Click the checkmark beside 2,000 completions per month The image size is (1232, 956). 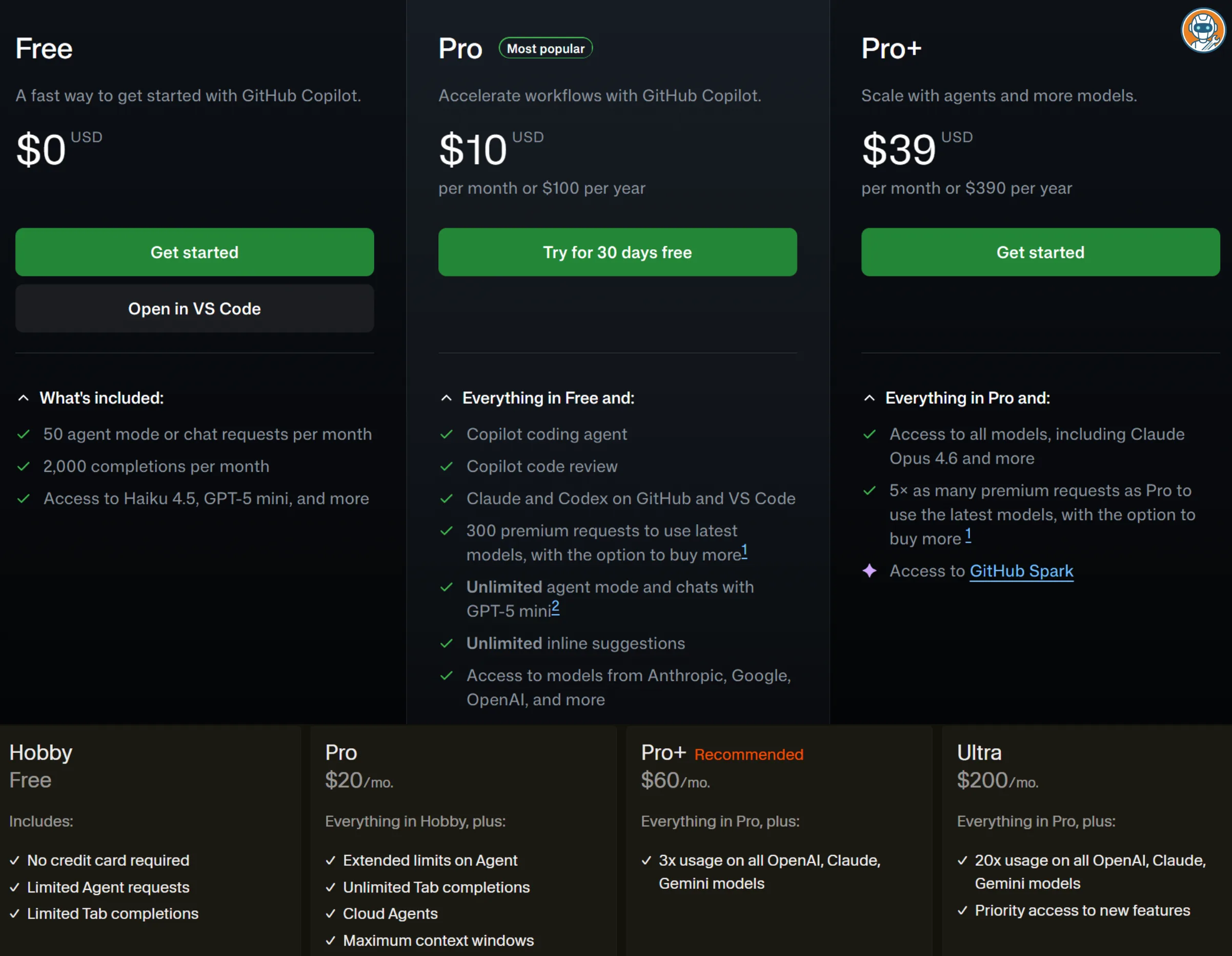24,467
